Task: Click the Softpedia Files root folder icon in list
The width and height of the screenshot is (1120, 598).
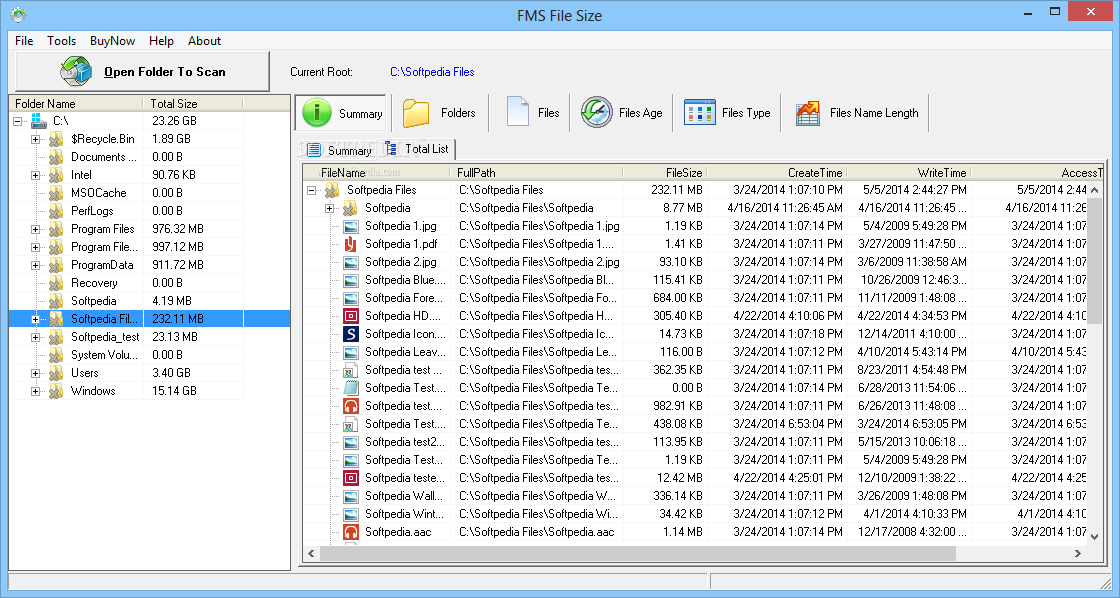Action: (x=332, y=190)
